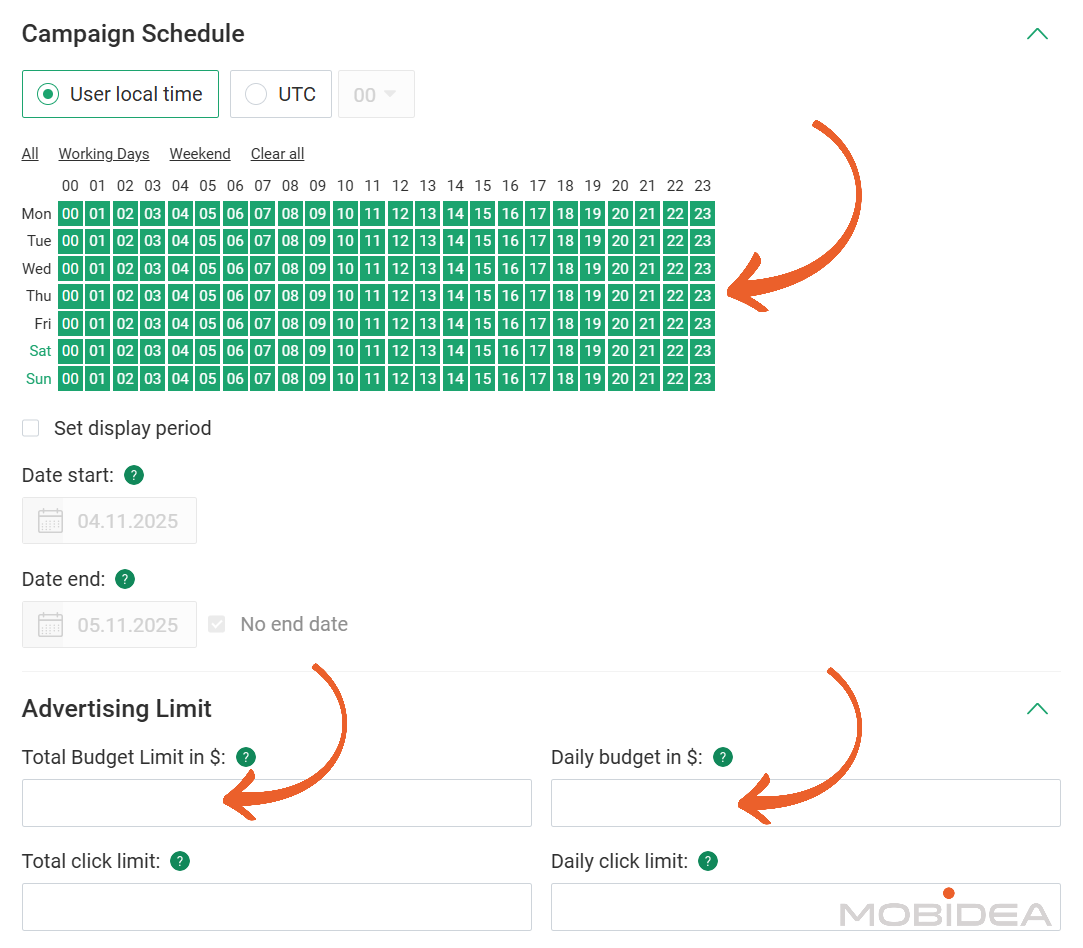Screen dimensions: 1083x948
Task: Clear all schedule selections
Action: pyautogui.click(x=277, y=154)
